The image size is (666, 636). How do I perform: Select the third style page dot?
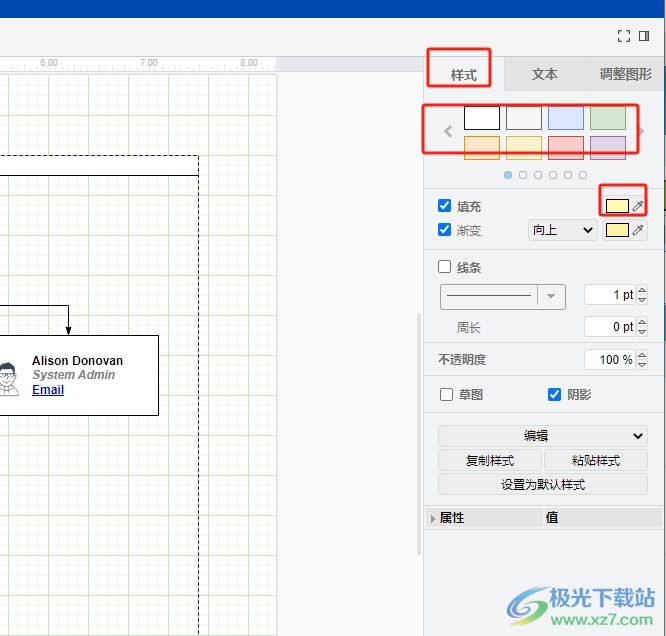(538, 175)
